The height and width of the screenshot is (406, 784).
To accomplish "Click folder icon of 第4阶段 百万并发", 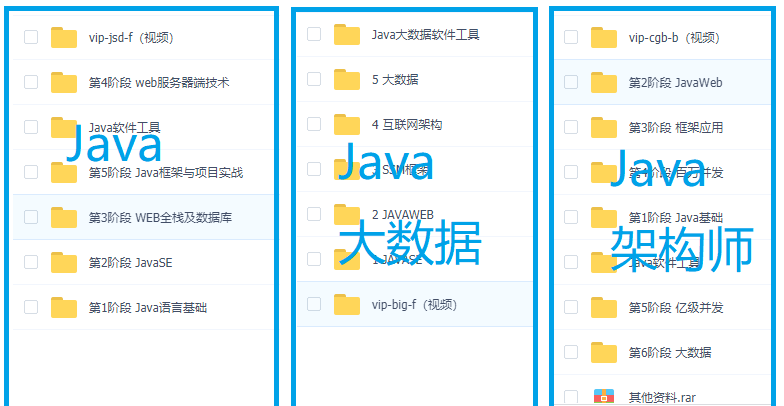I will click(x=604, y=172).
